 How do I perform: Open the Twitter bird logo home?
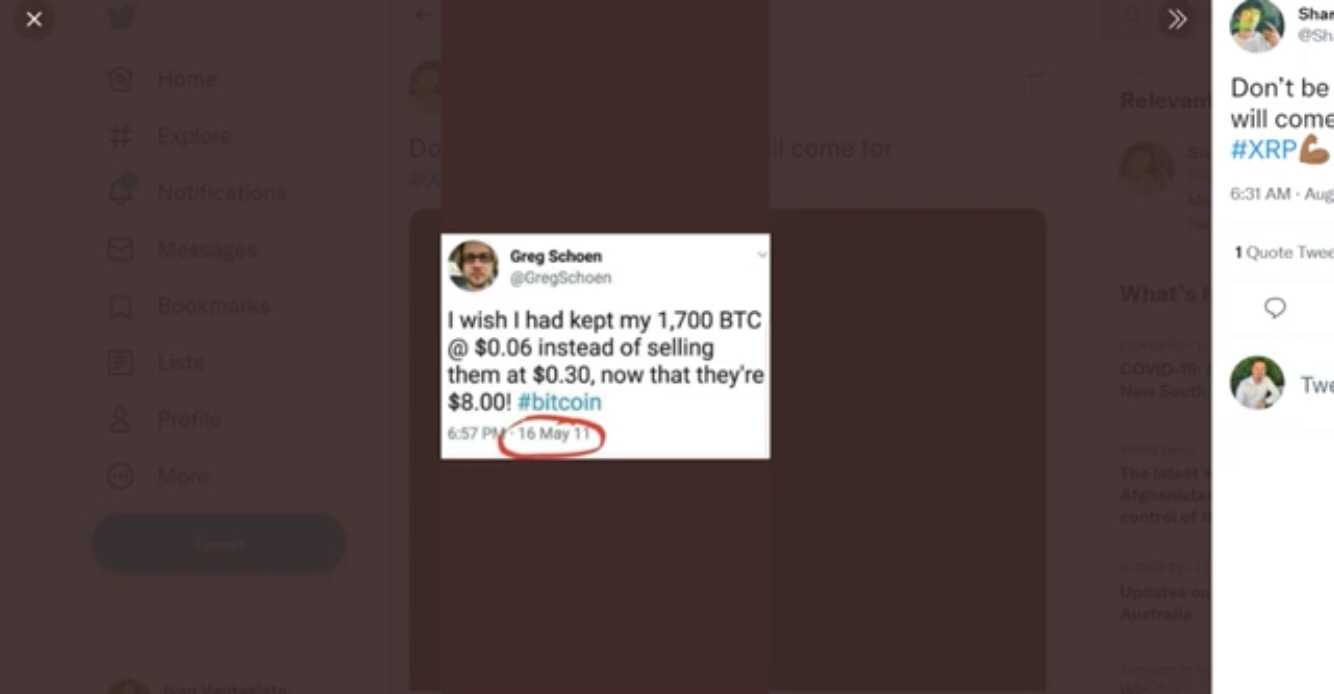point(121,19)
